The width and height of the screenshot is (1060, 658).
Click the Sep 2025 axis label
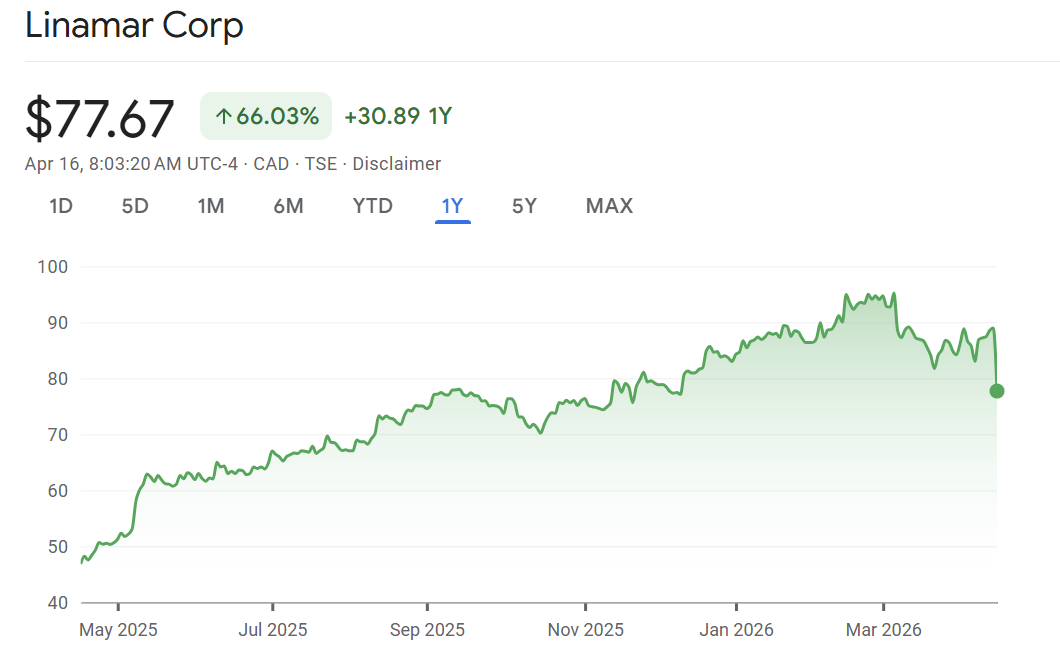click(x=427, y=630)
